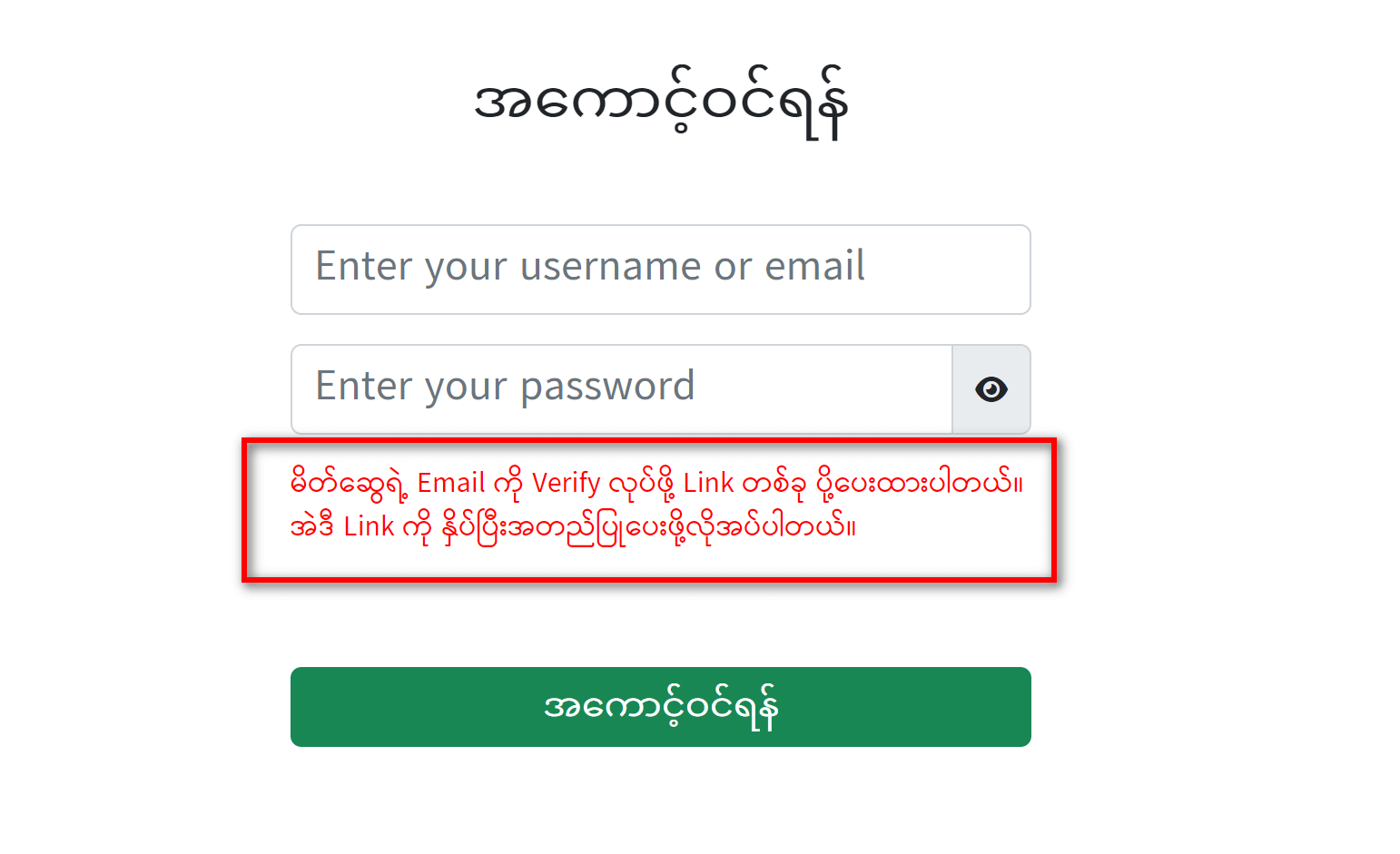Click Link in the first warning line
Viewport: 1400px width, 854px height.
coord(708,483)
